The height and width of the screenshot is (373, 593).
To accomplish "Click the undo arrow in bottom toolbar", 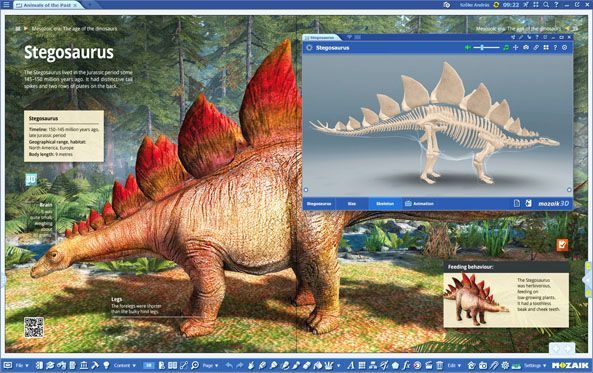I will click(x=229, y=365).
